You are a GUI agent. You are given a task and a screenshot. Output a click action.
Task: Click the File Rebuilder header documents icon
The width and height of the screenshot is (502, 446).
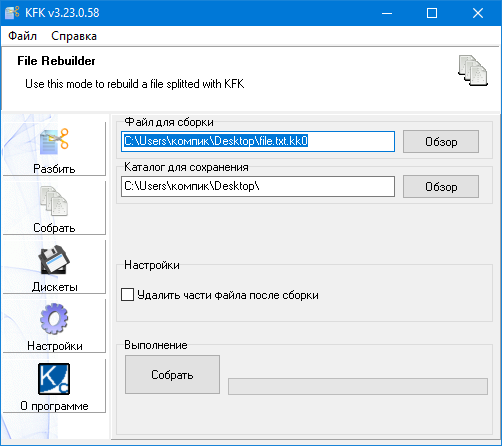(473, 70)
